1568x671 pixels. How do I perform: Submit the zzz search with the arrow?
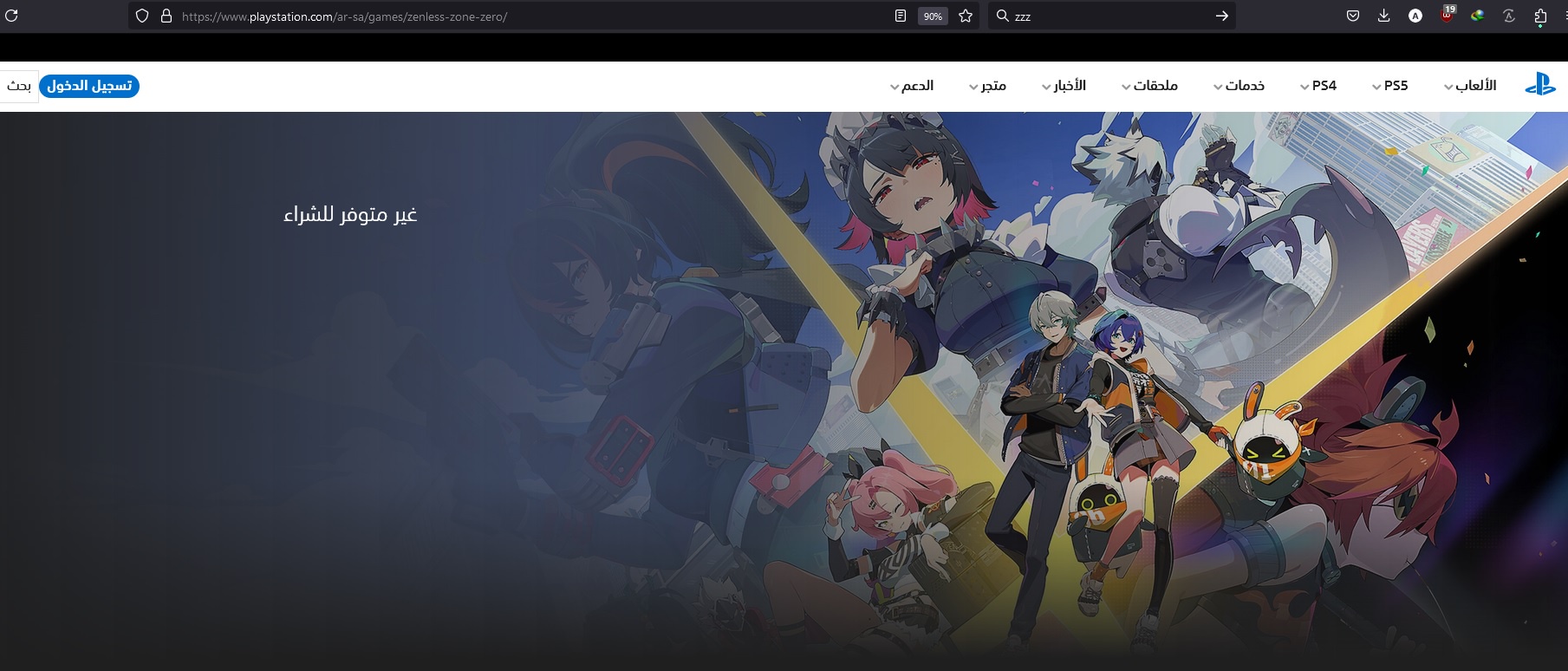click(1221, 16)
